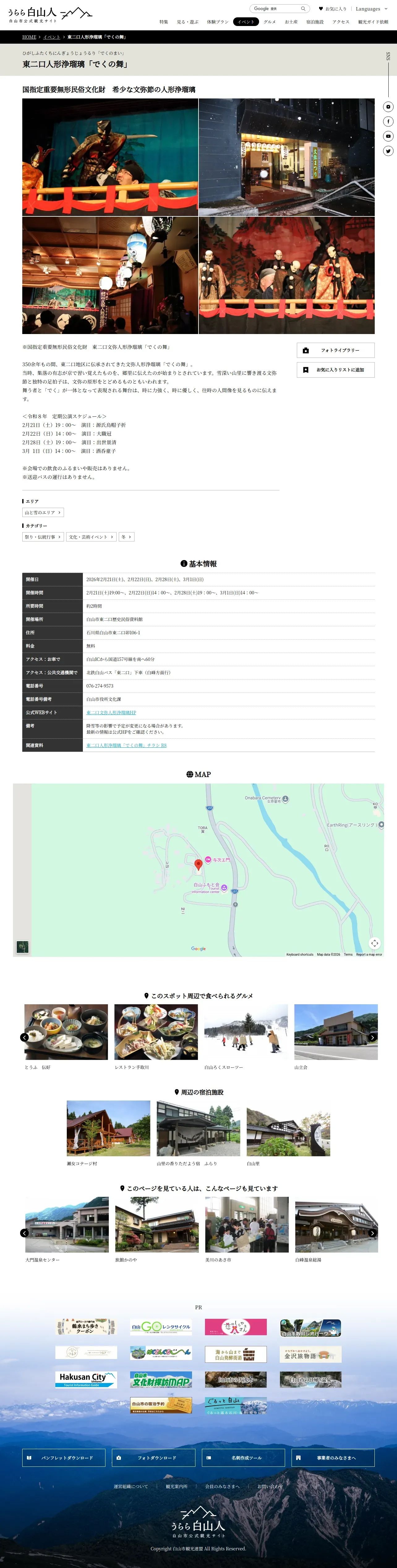Select the イベント menu tab

click(x=246, y=22)
